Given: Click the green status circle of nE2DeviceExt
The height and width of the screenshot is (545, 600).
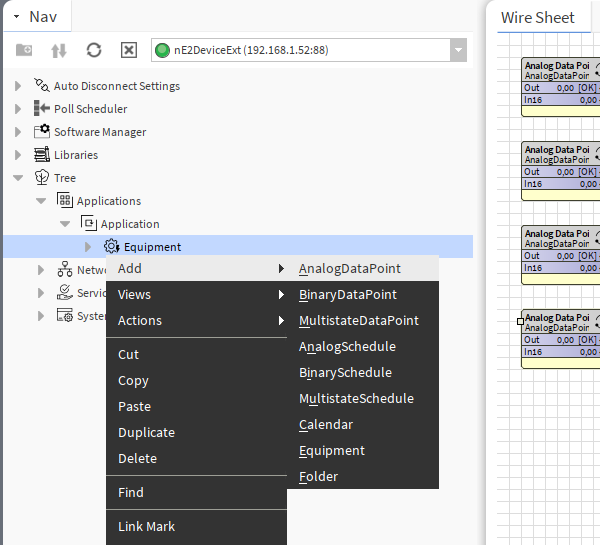Looking at the screenshot, I should click(162, 50).
